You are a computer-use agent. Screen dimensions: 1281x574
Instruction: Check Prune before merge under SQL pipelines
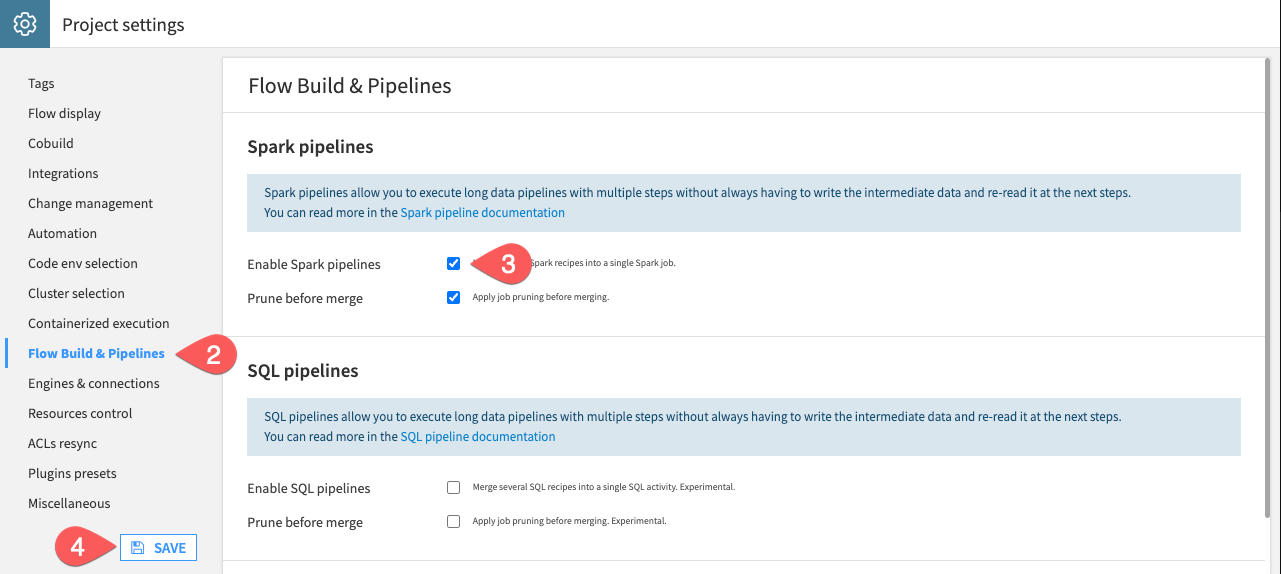454,521
